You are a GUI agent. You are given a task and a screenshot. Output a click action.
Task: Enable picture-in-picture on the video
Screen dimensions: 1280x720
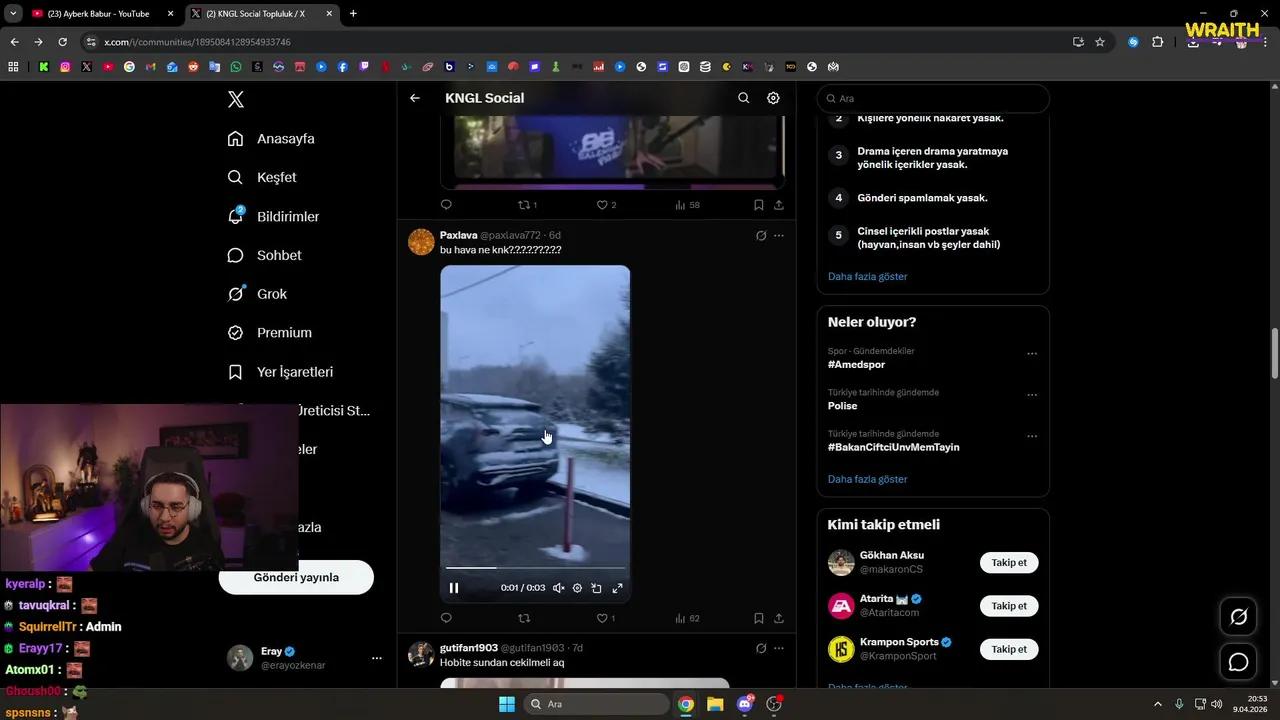point(597,588)
